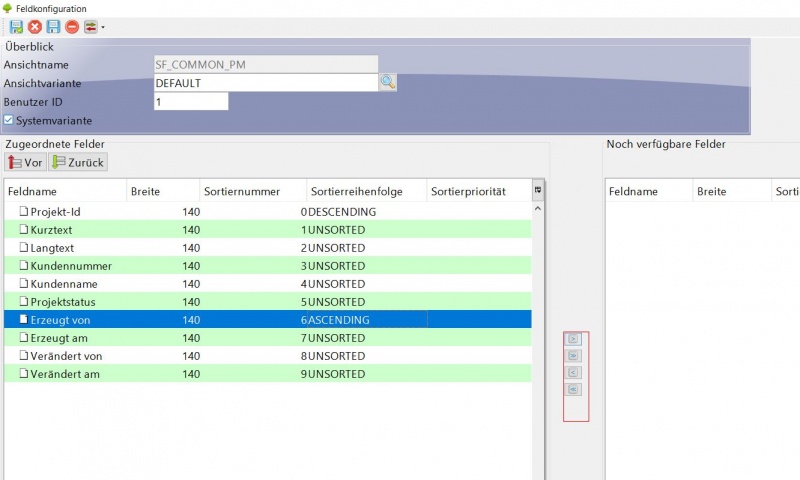The width and height of the screenshot is (800, 480).
Task: Click the red minus delete toolbar icon
Action: point(72,26)
